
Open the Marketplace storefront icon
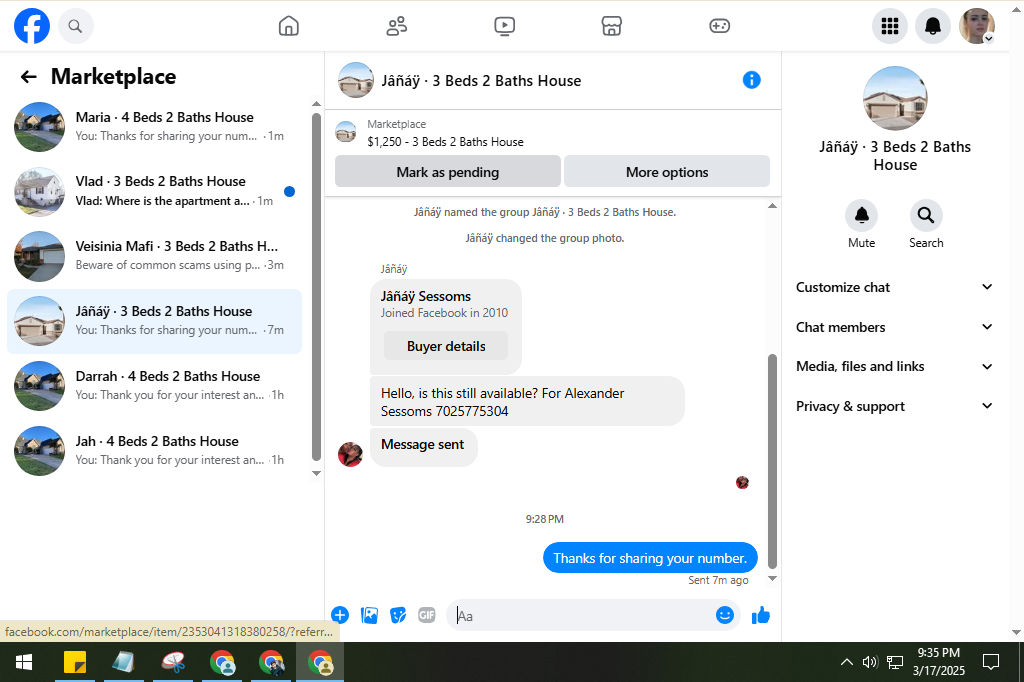tap(611, 26)
